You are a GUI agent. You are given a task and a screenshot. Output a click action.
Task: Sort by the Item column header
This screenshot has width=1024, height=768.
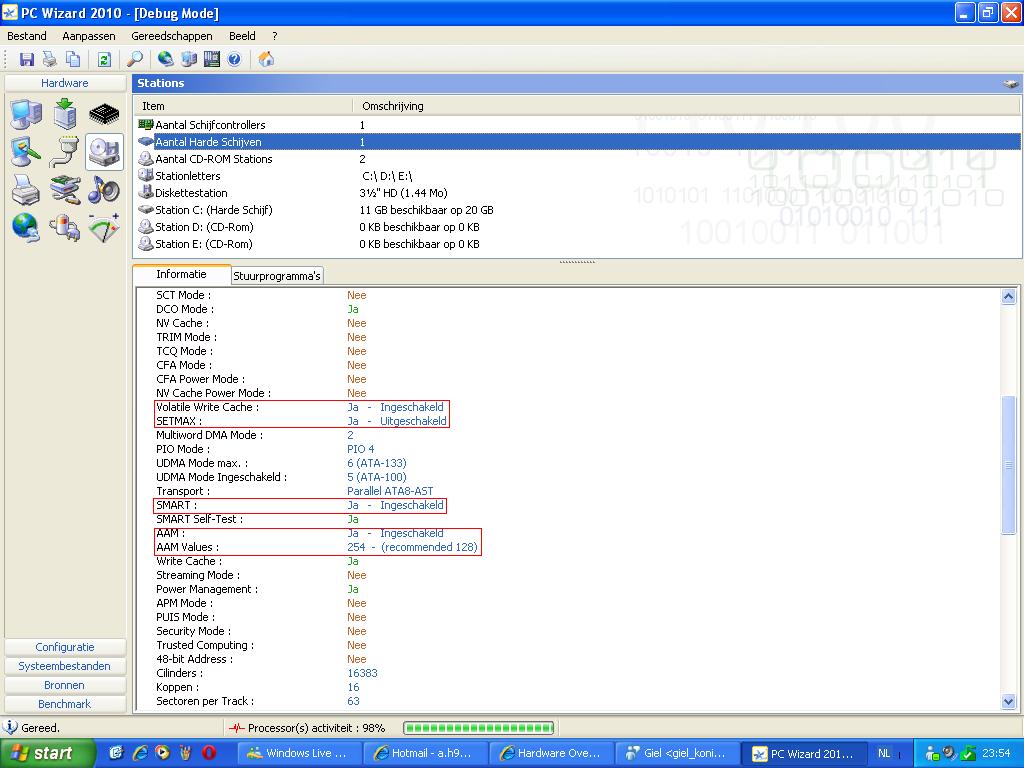point(244,106)
